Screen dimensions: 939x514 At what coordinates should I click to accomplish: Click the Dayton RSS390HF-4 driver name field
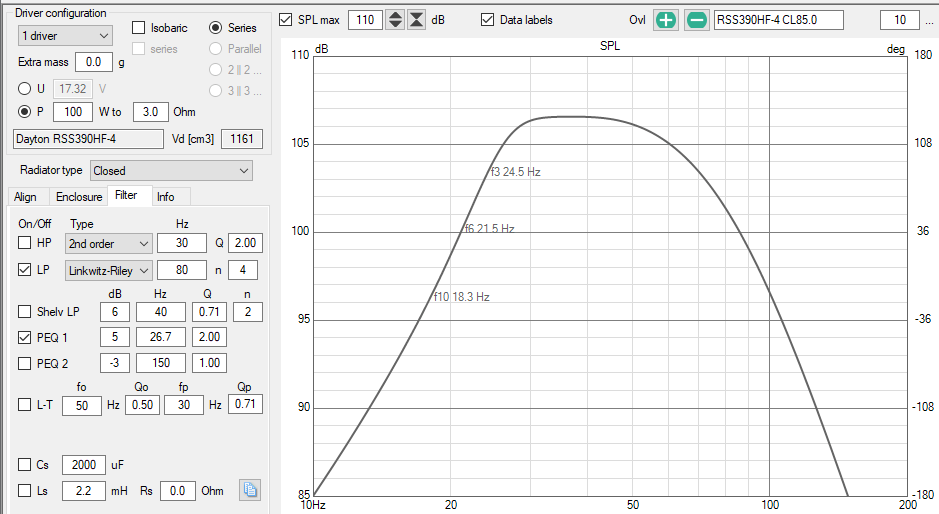88,138
